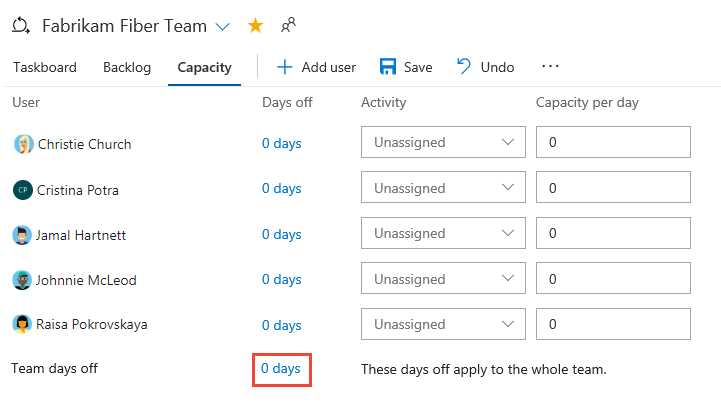Image resolution: width=721 pixels, height=403 pixels.
Task: Expand the Fabrikam Fiber Team selector chevron
Action: [x=222, y=27]
